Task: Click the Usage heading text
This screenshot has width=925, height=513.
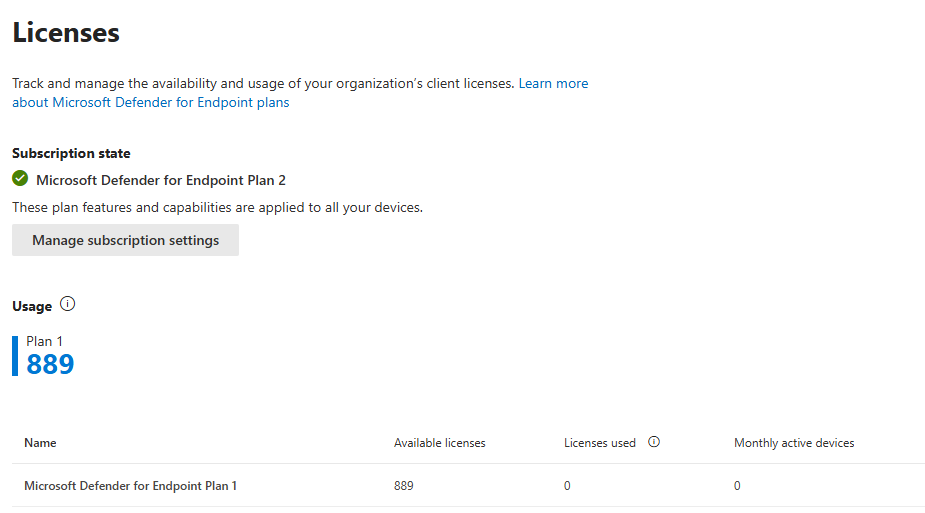Action: pyautogui.click(x=32, y=307)
